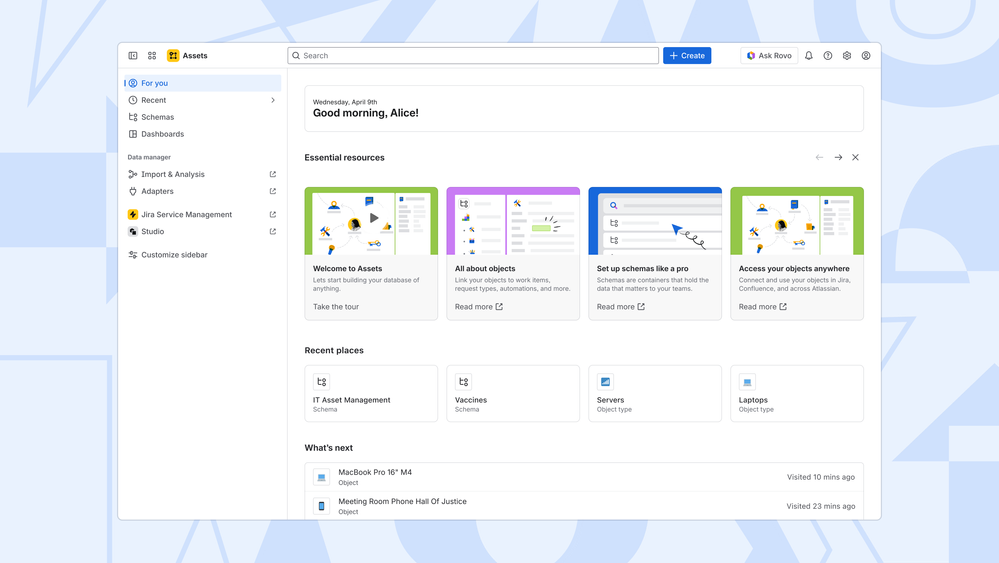Click external link icon beside Adapters
Viewport: 999px width, 563px height.
tap(273, 191)
